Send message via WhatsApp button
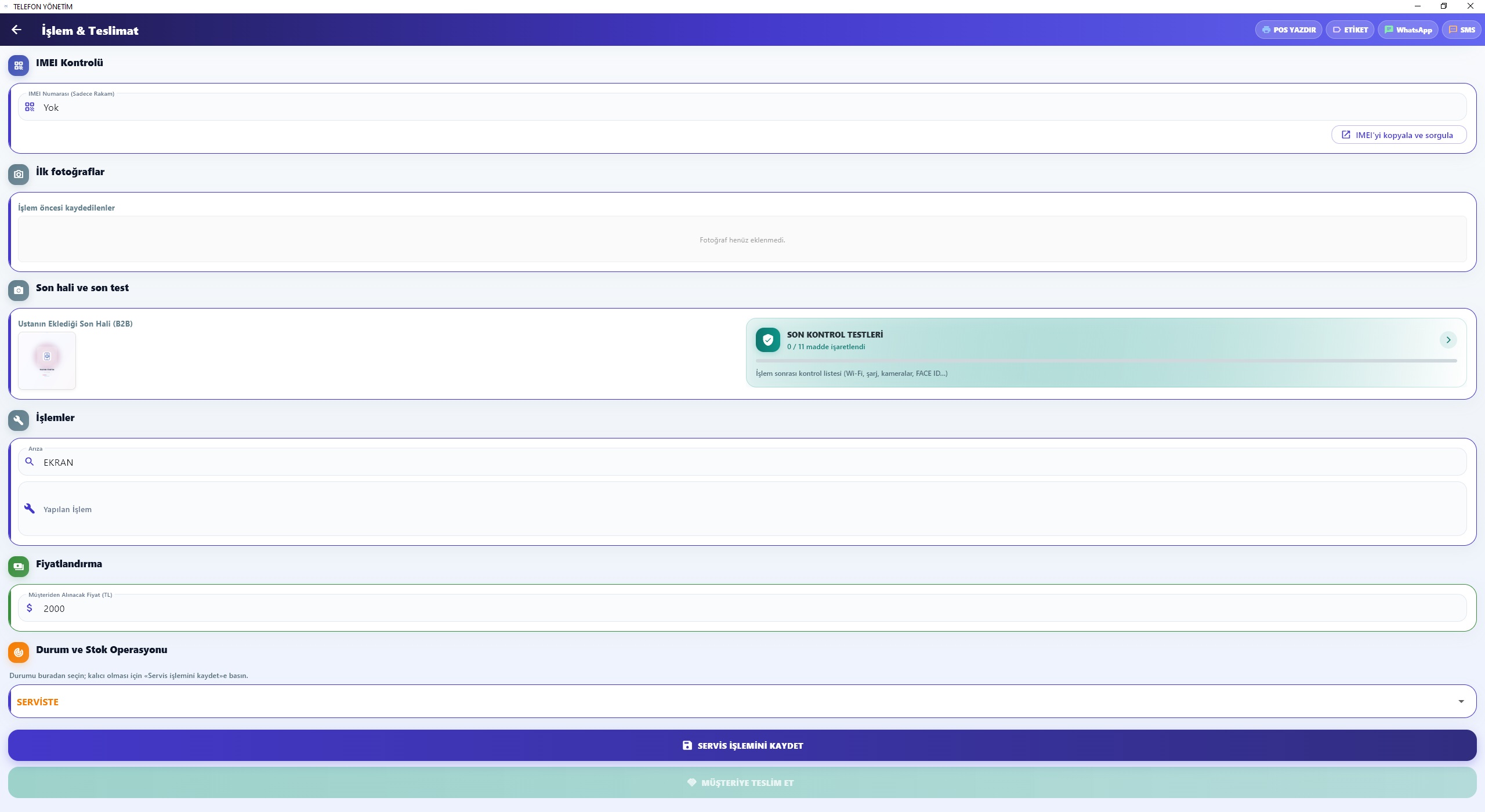Viewport: 1485px width, 812px height. (x=1408, y=30)
